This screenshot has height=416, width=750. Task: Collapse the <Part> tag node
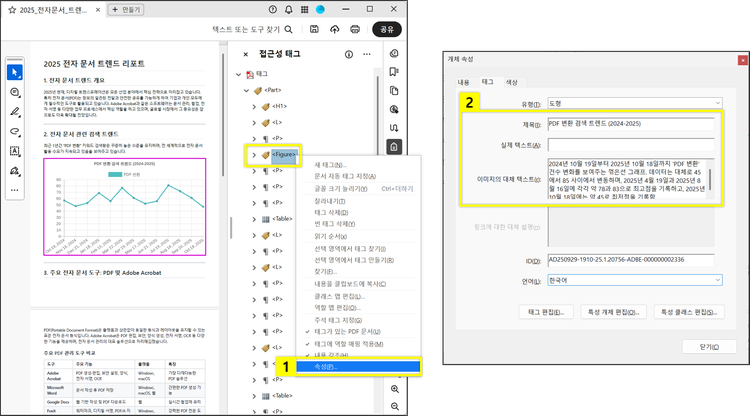click(246, 90)
